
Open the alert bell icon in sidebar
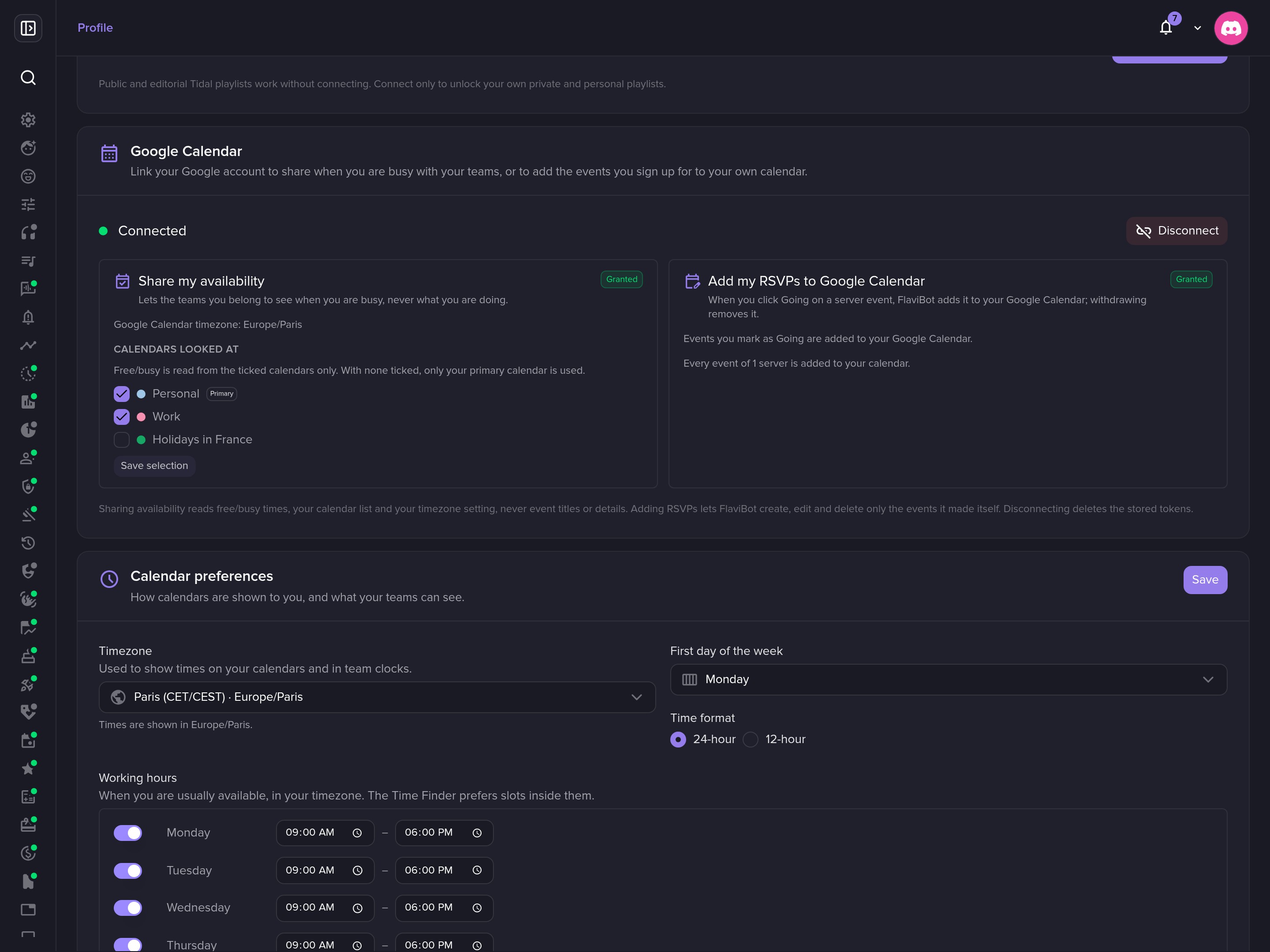(28, 317)
